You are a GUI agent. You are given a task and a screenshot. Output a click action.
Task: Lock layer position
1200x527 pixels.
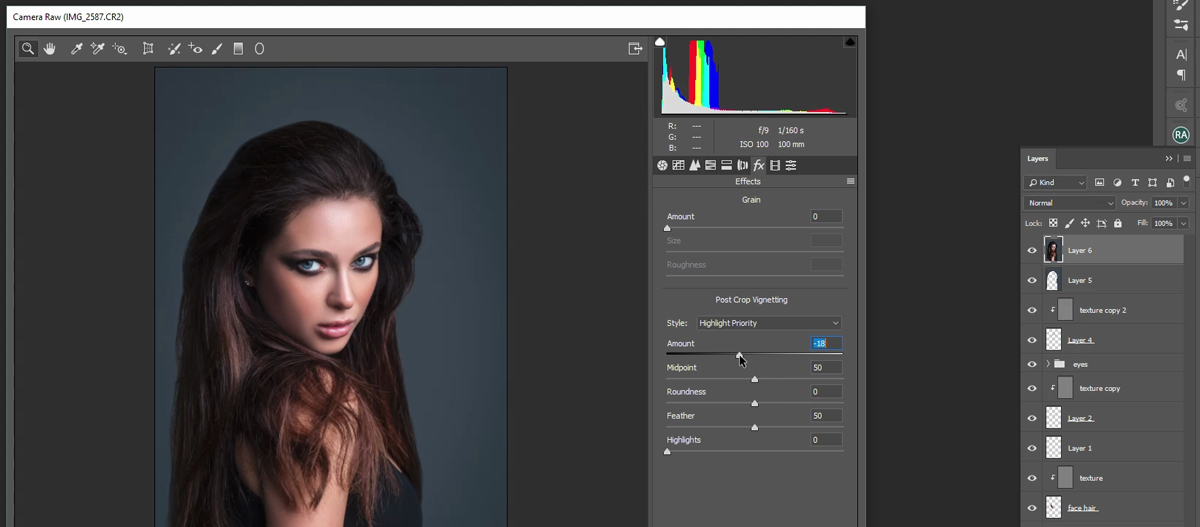click(x=1085, y=223)
